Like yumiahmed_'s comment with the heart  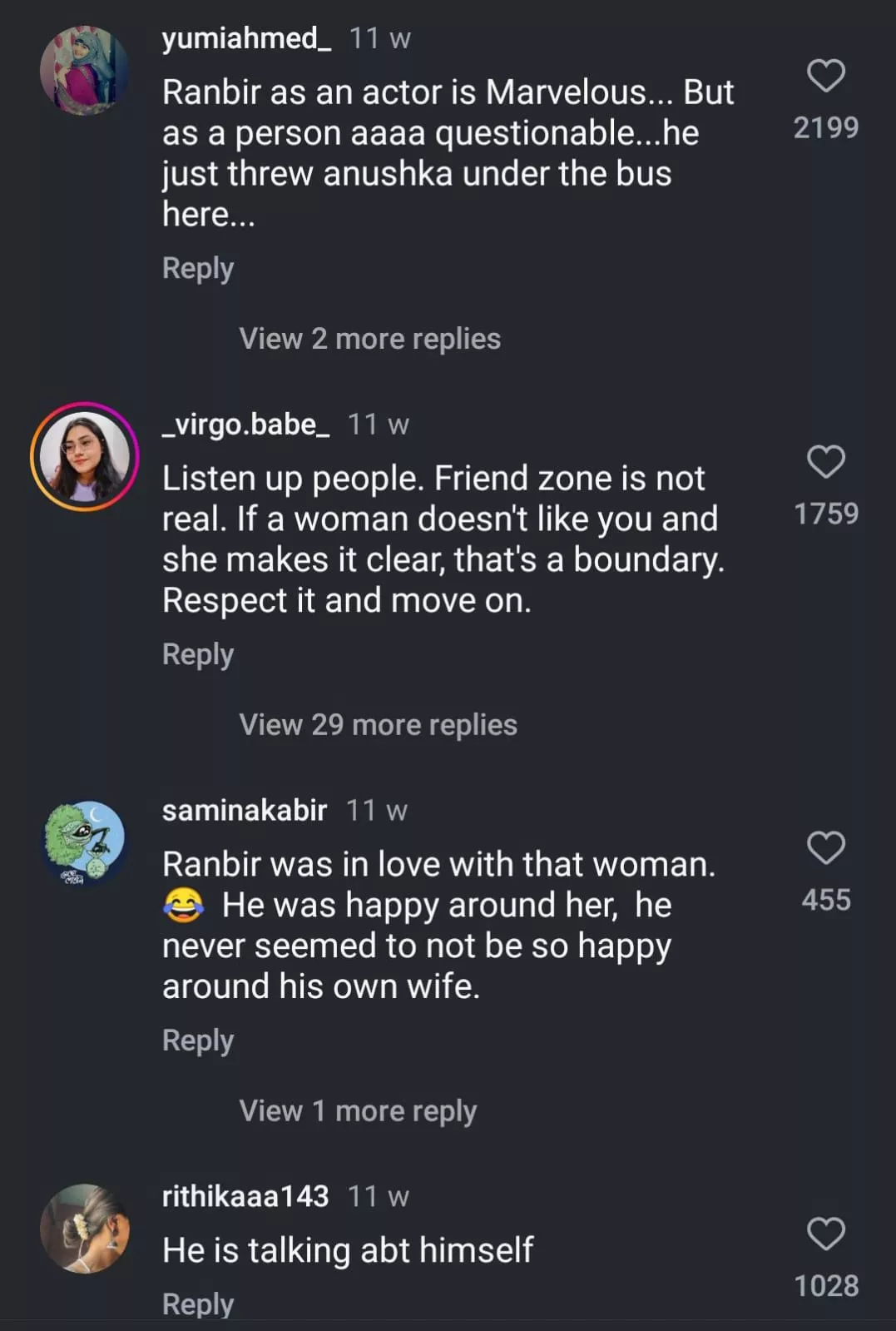point(825,76)
